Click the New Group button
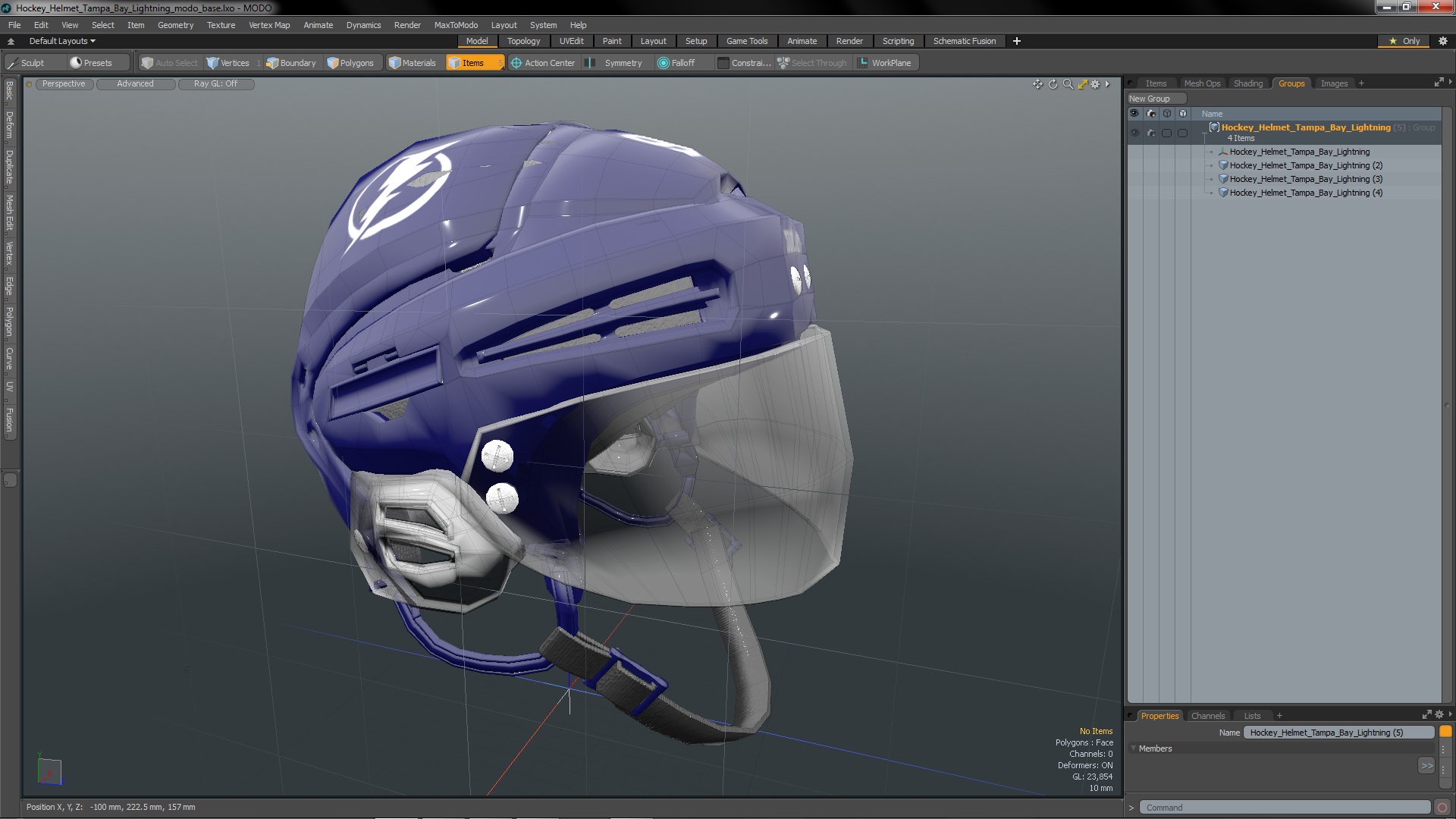Image resolution: width=1456 pixels, height=819 pixels. pos(1156,99)
